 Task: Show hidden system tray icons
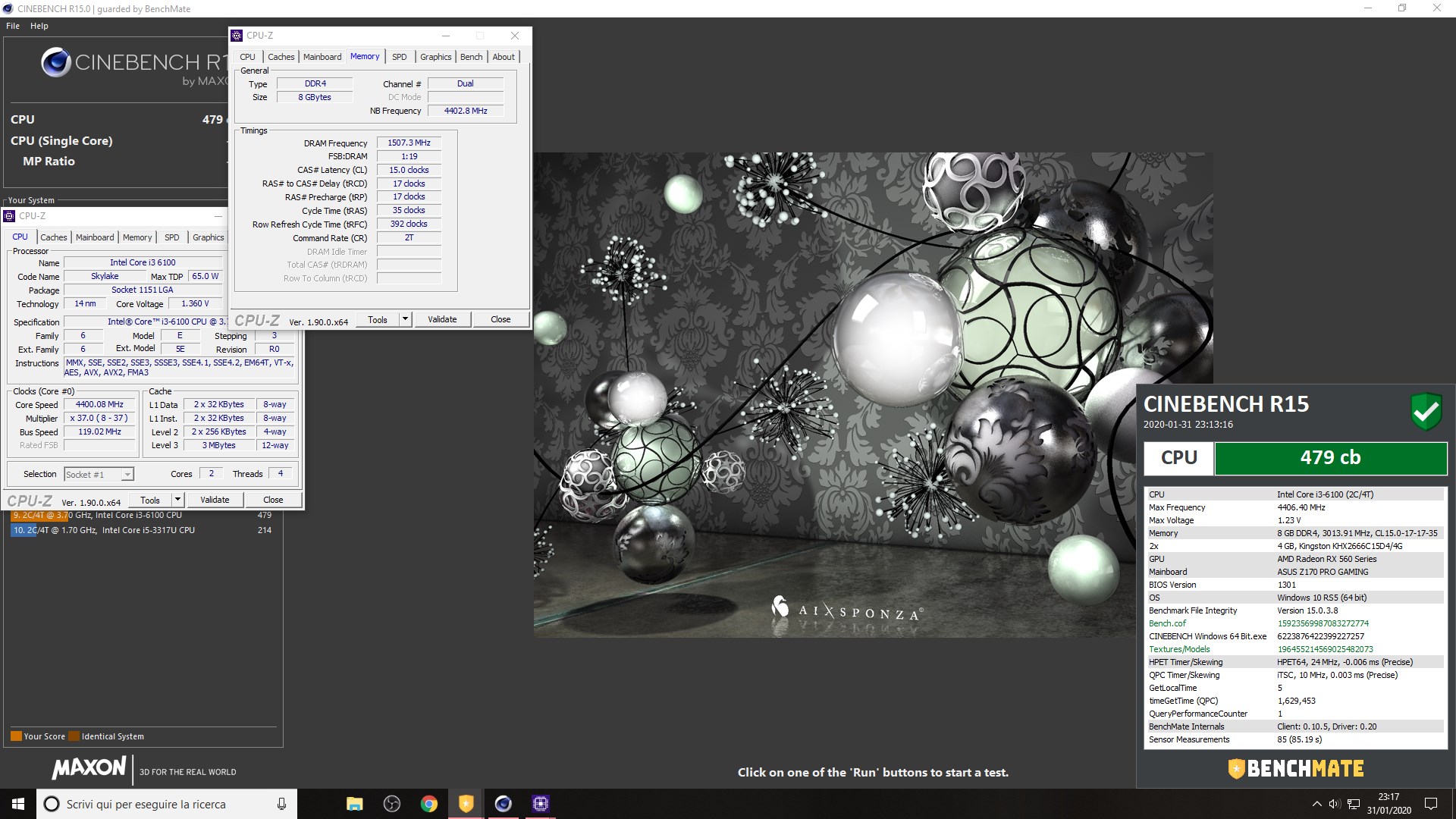coord(1316,804)
